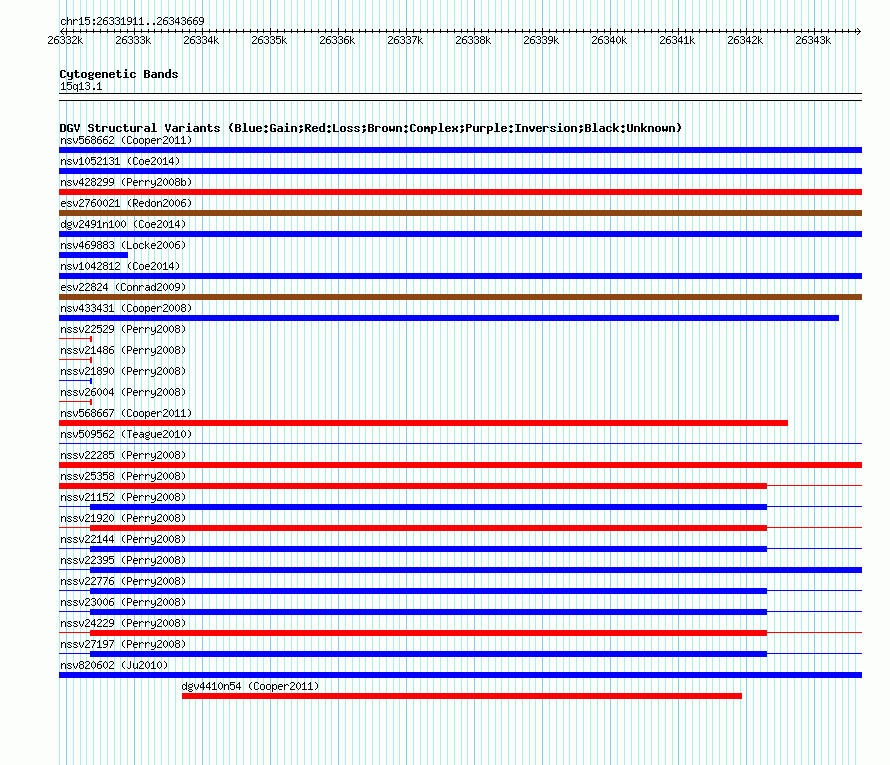Click the 26332k ruler tick label
The width and height of the screenshot is (890, 765).
[65, 40]
